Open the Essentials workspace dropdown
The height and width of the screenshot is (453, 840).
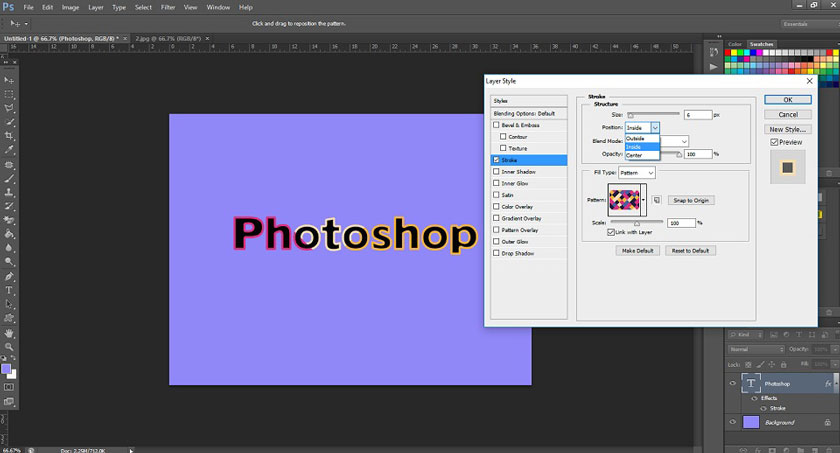809,24
